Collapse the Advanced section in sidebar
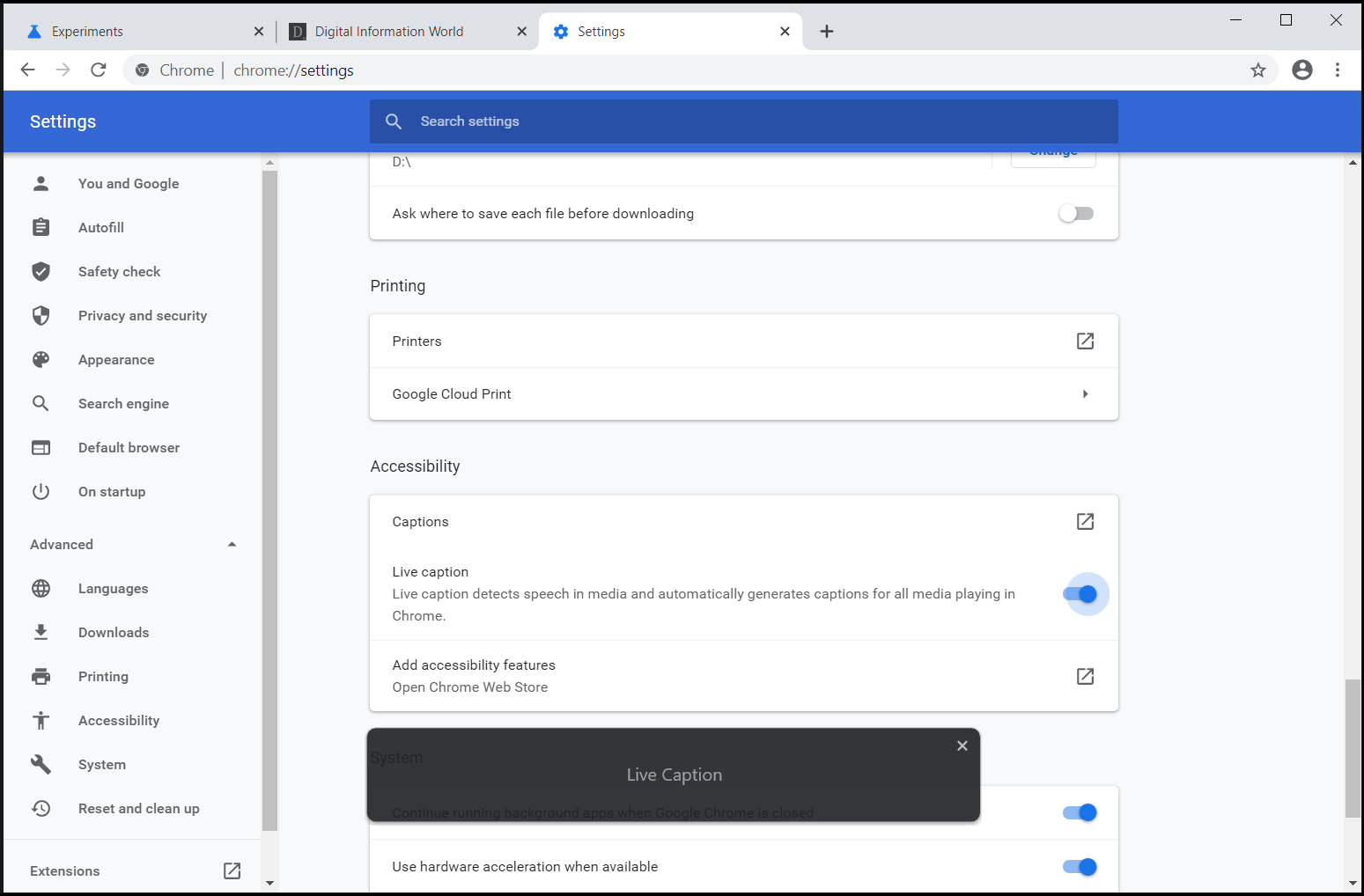Image resolution: width=1364 pixels, height=896 pixels. (232, 544)
